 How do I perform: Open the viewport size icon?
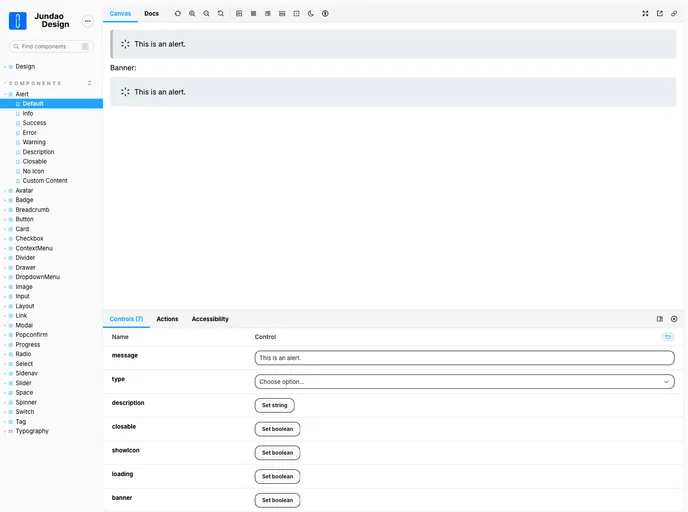click(268, 14)
